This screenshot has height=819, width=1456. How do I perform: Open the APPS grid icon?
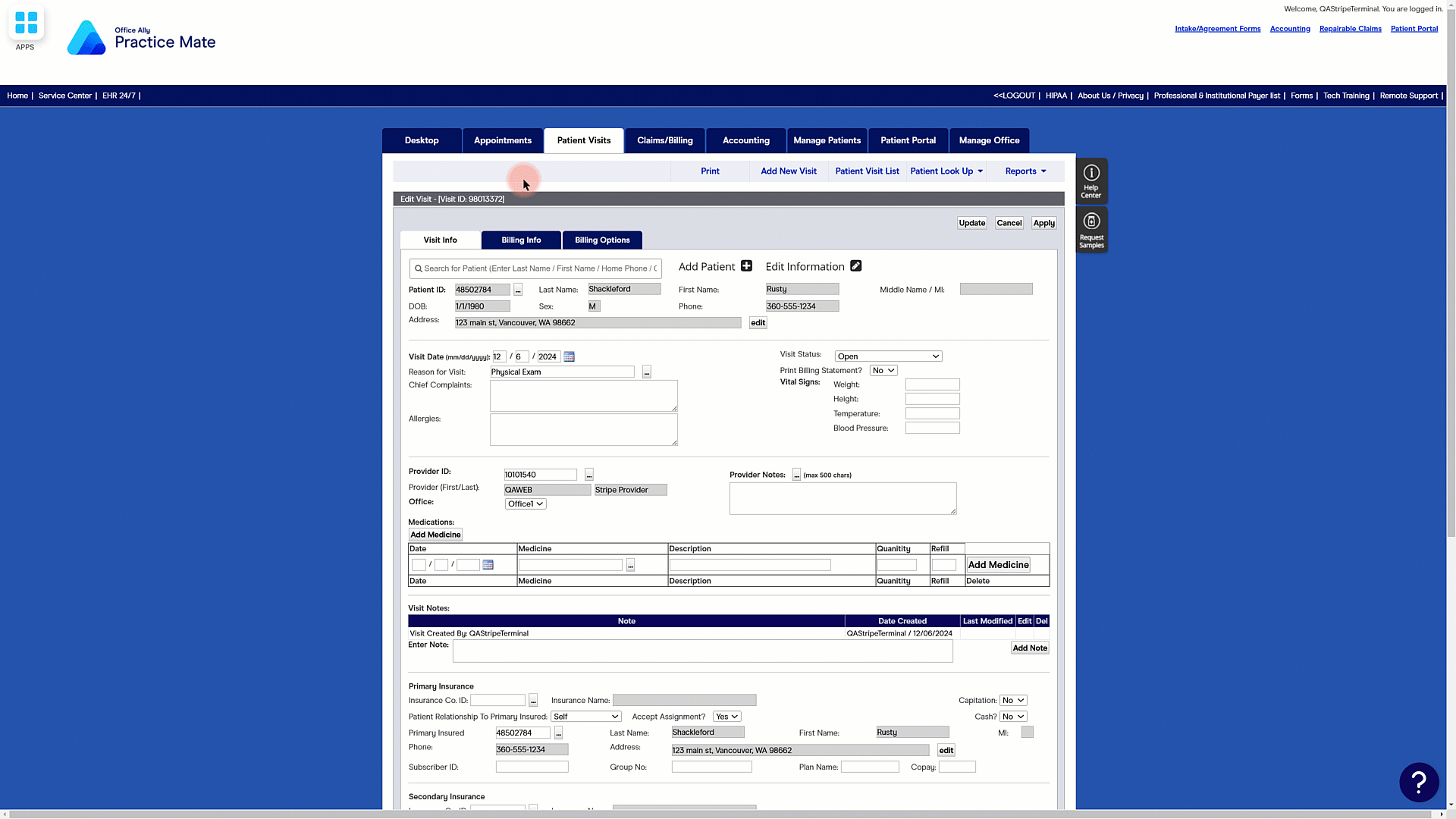click(26, 24)
